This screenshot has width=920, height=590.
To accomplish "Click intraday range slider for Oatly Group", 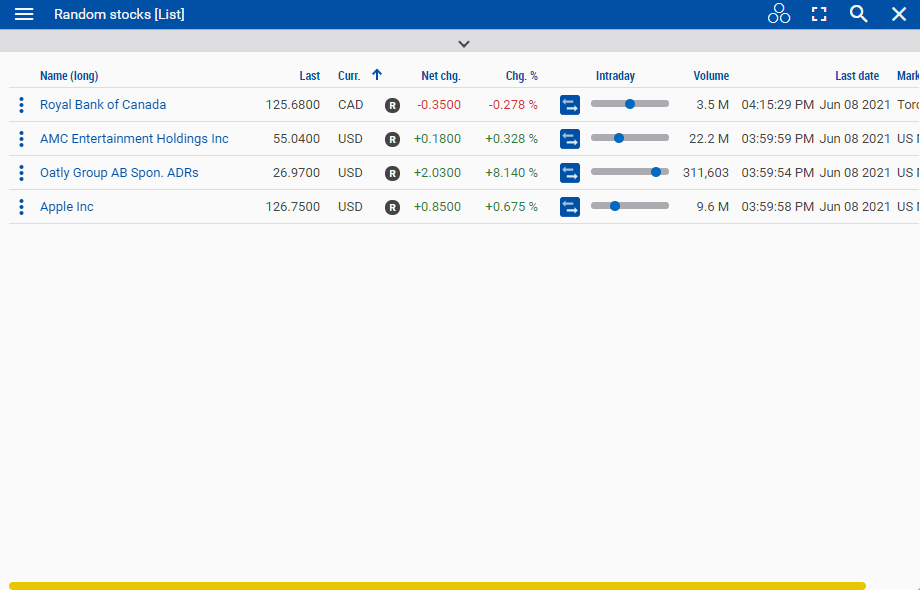I will pyautogui.click(x=630, y=172).
